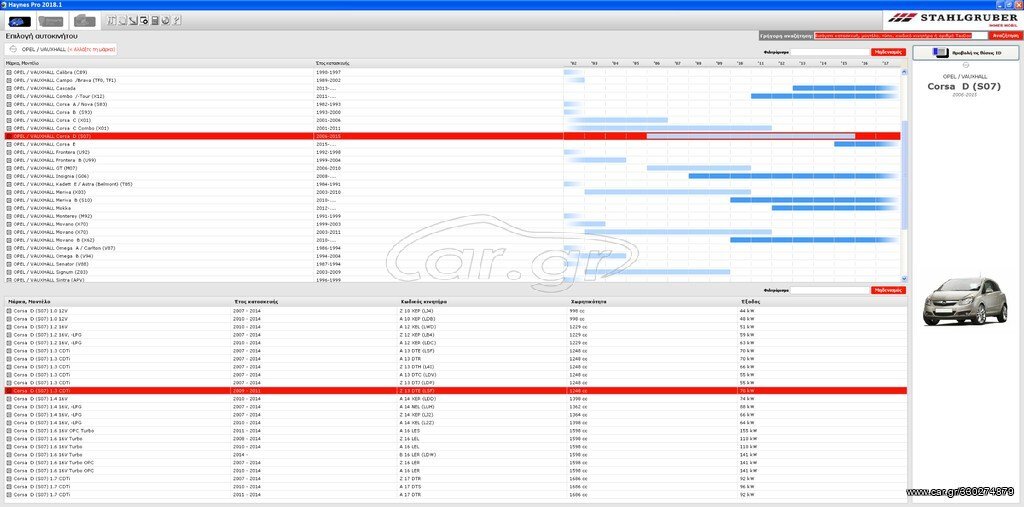The image size is (1024, 507).
Task: Select OPEL / VAUXHALL Meriva B (S10)
Action: pyautogui.click(x=453, y=200)
